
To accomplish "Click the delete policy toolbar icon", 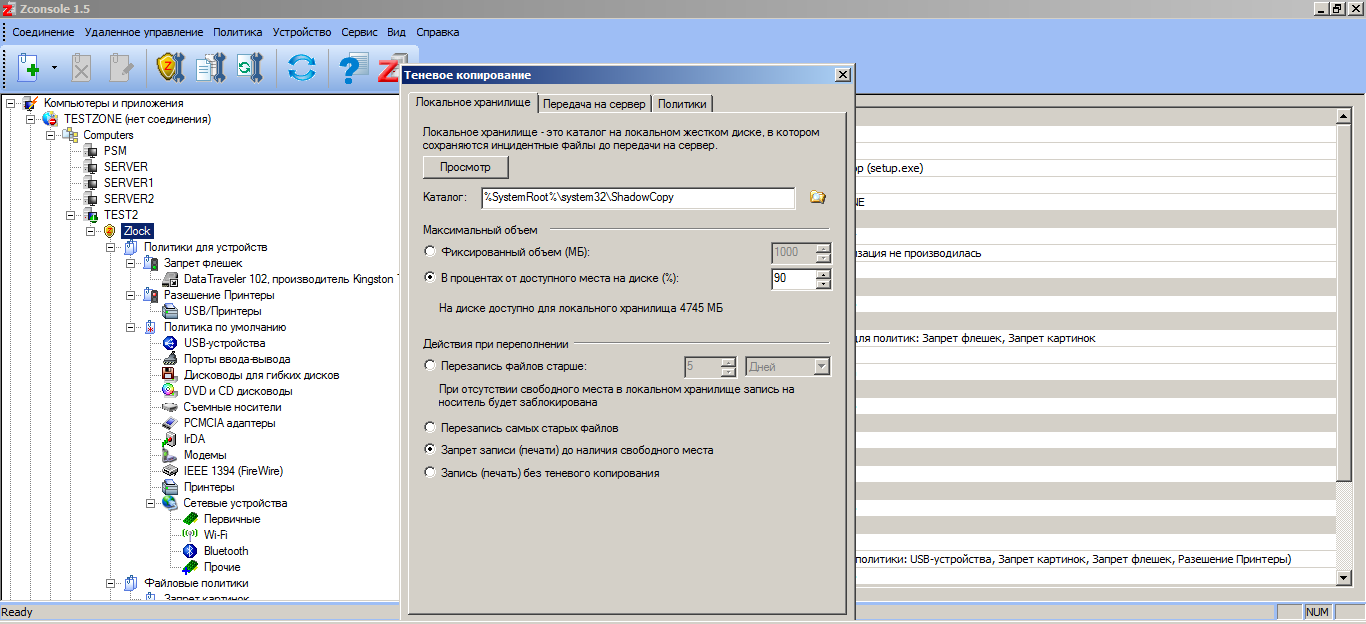I will (81, 68).
